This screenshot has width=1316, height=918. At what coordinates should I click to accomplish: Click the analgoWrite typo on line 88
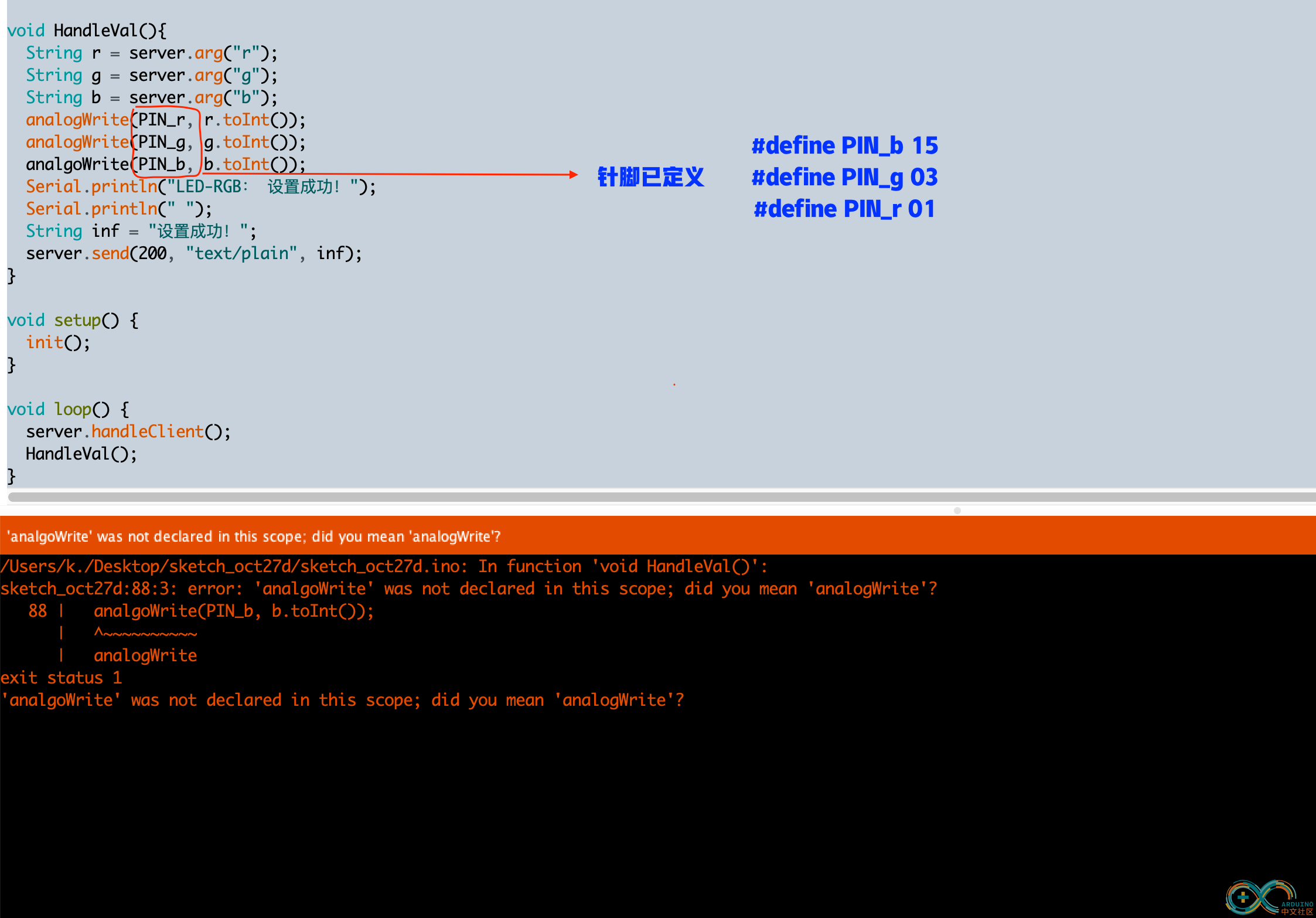coord(76,164)
